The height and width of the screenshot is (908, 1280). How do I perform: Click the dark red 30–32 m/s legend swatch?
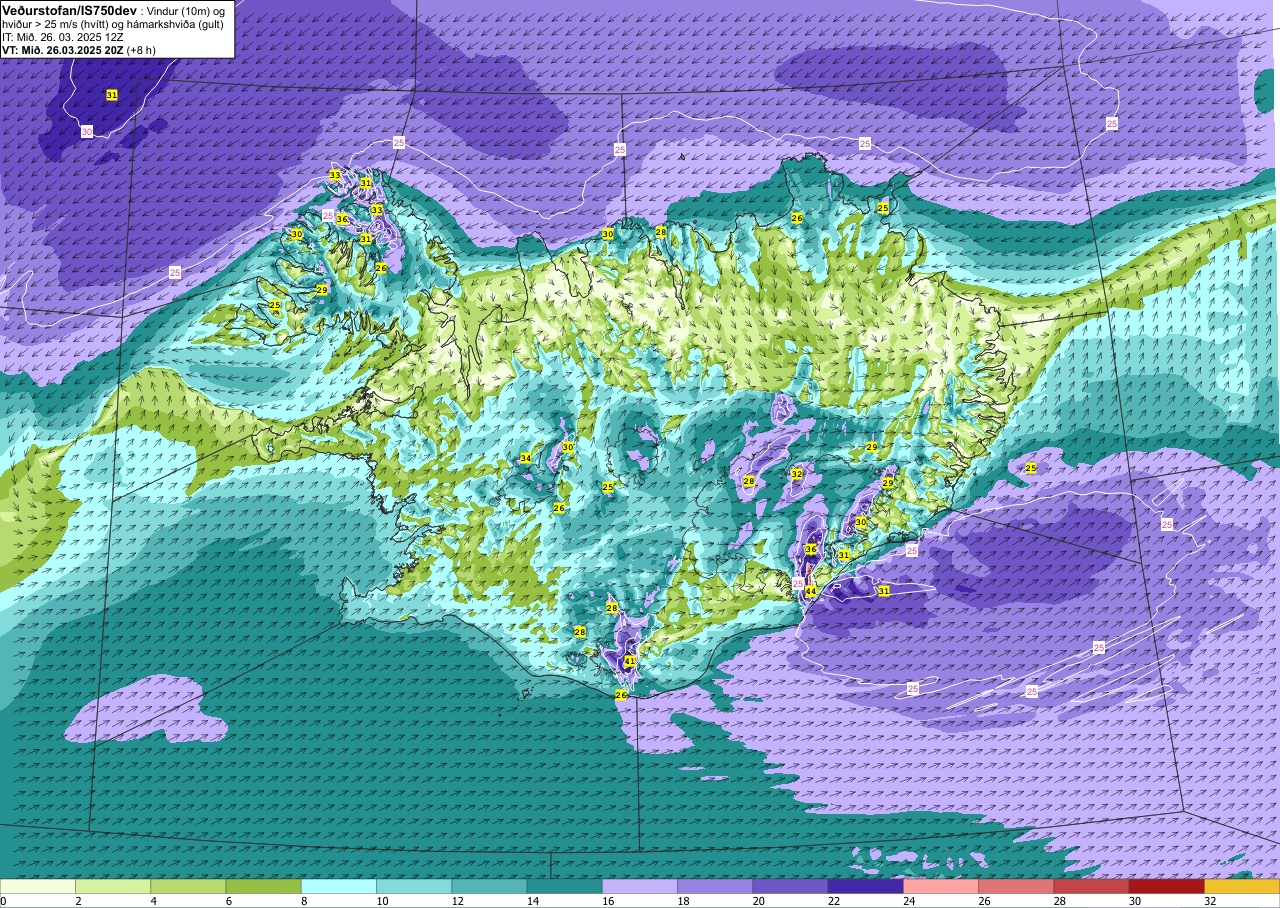(x=1166, y=887)
